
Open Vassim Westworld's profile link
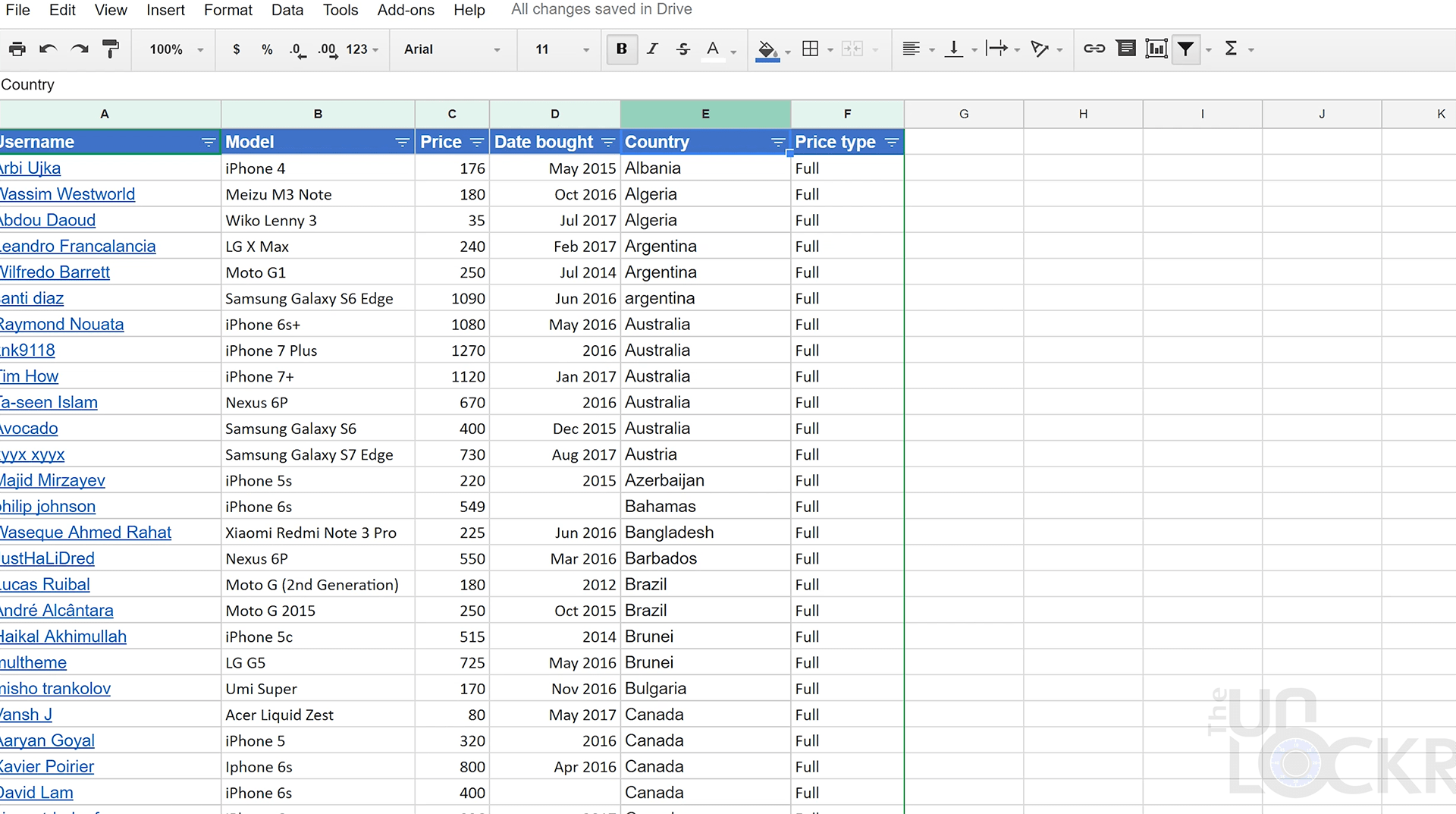click(67, 194)
